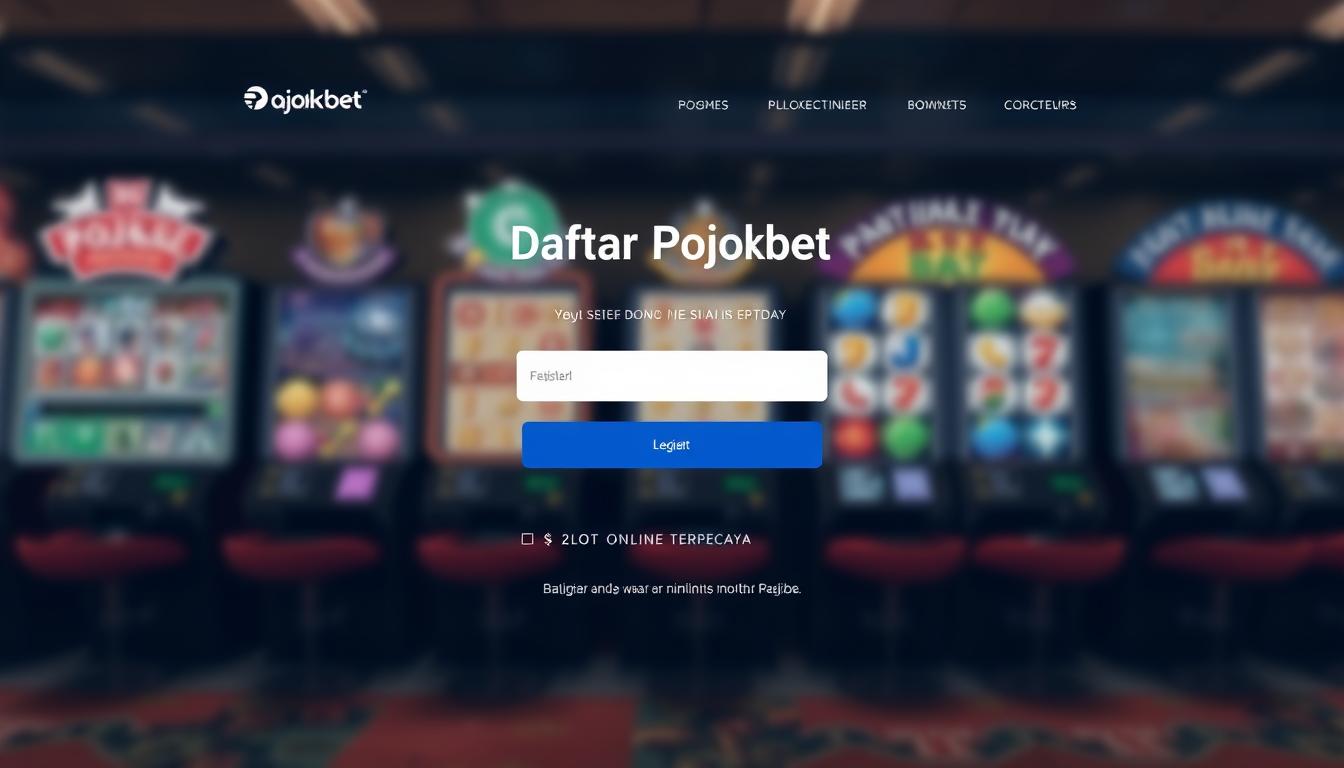This screenshot has width=1344, height=768.
Task: Click the blue Legieit button
Action: point(672,445)
